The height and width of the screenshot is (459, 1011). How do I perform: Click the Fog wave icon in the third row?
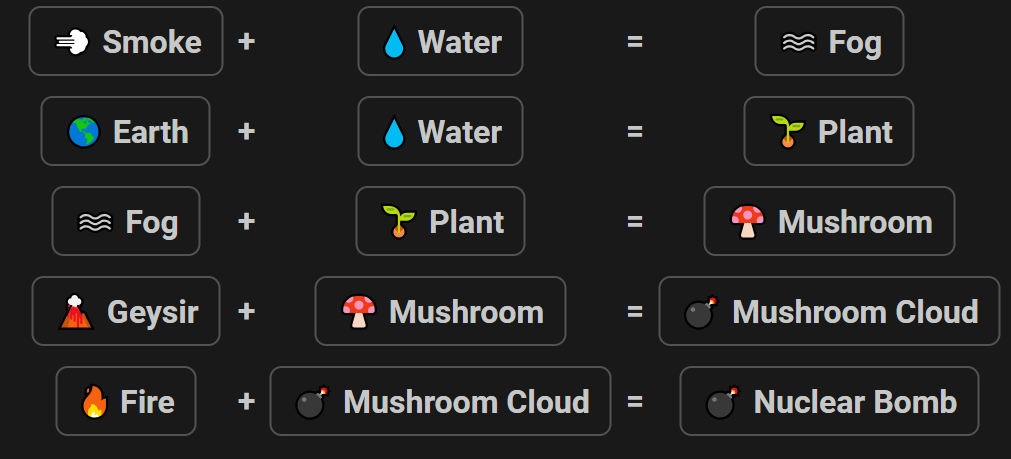click(95, 222)
